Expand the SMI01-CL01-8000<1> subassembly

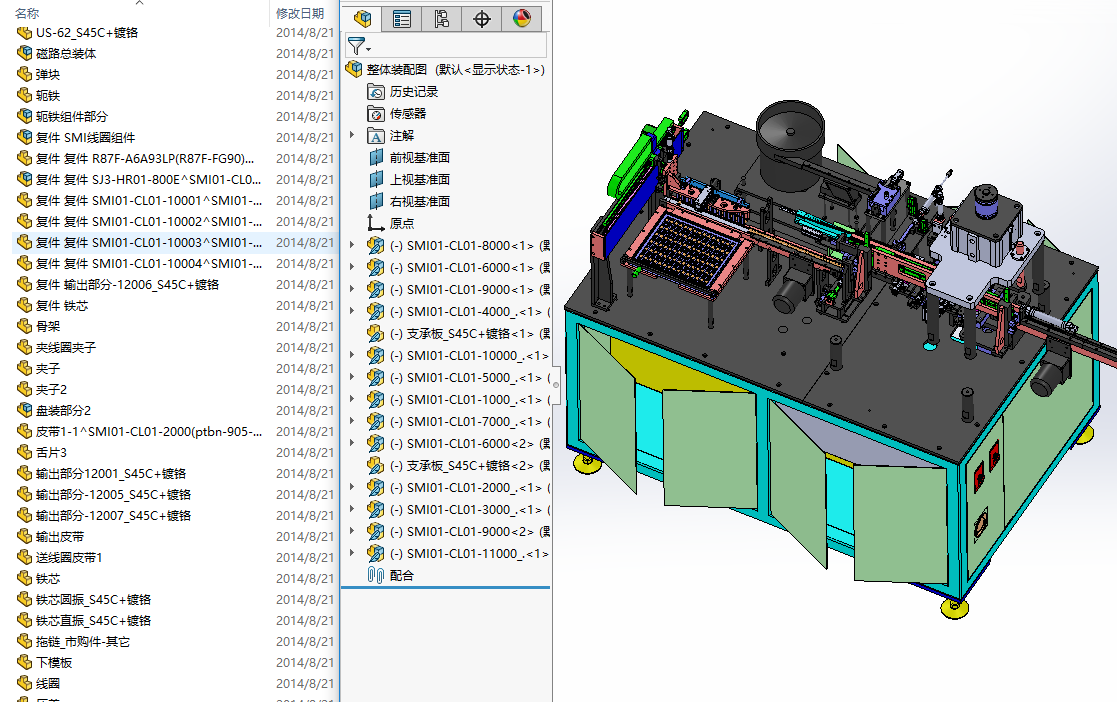352,245
